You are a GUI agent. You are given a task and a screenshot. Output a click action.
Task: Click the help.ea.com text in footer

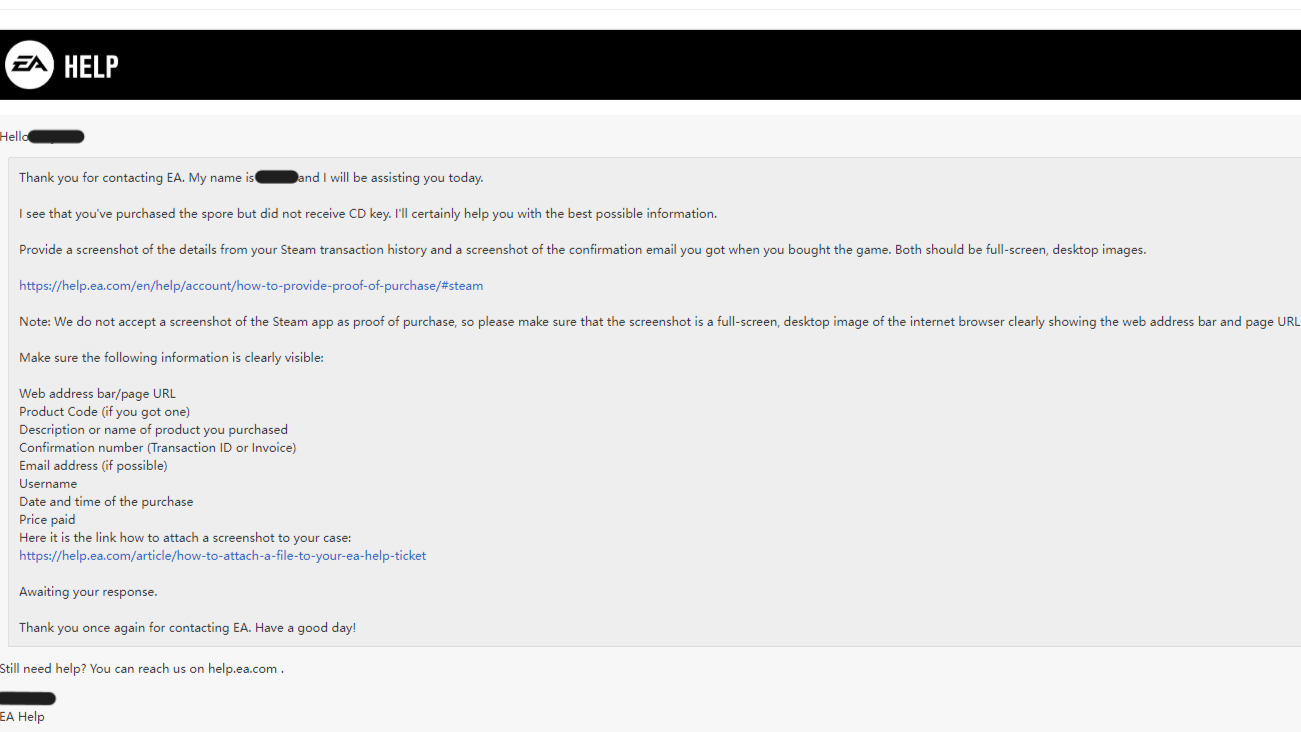pos(242,669)
